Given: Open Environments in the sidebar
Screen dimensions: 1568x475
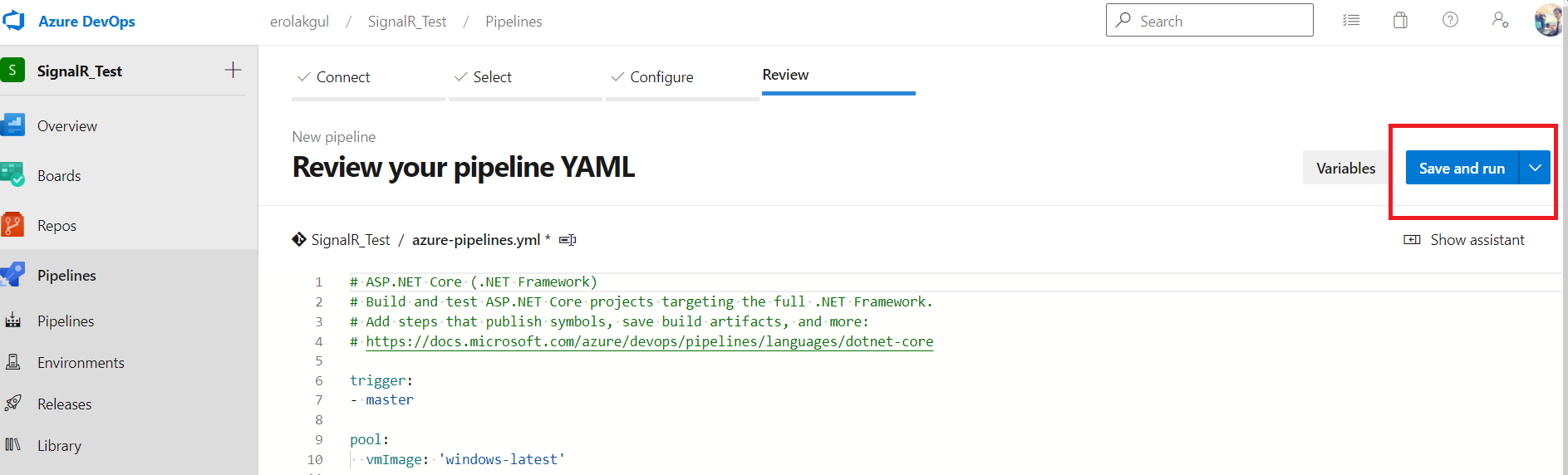Looking at the screenshot, I should tap(81, 363).
